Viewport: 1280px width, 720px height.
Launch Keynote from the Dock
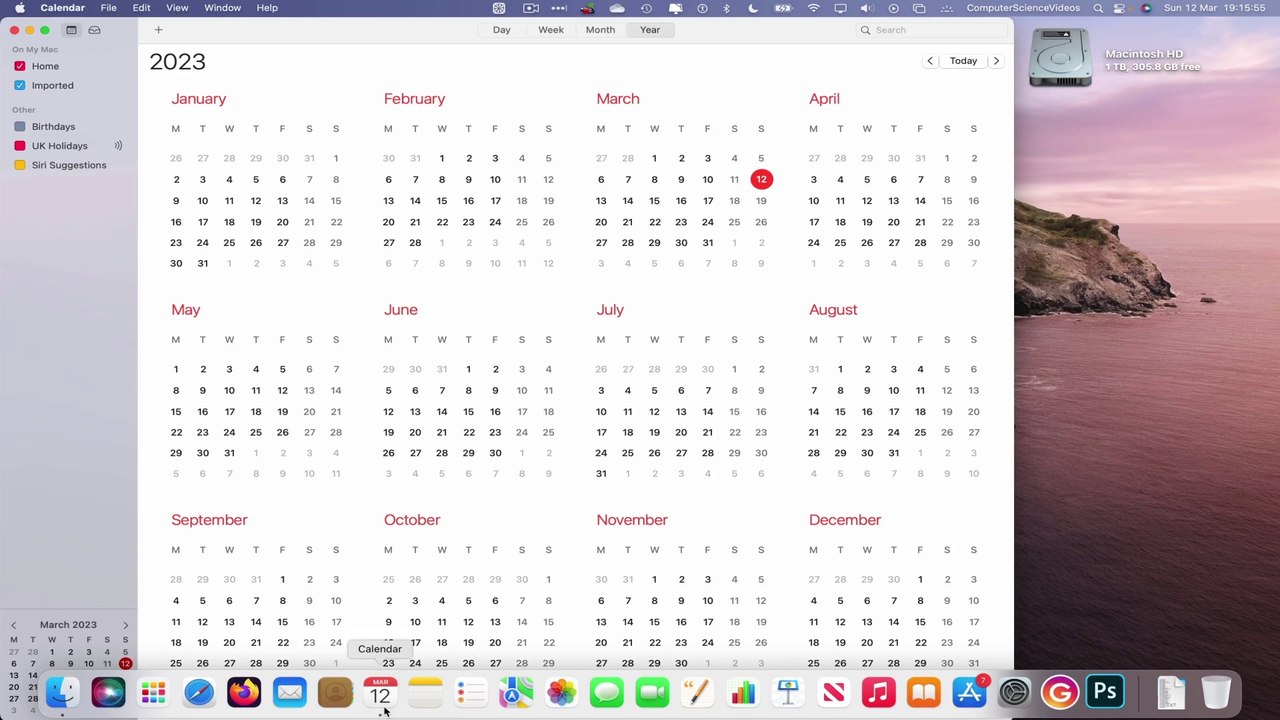click(788, 692)
